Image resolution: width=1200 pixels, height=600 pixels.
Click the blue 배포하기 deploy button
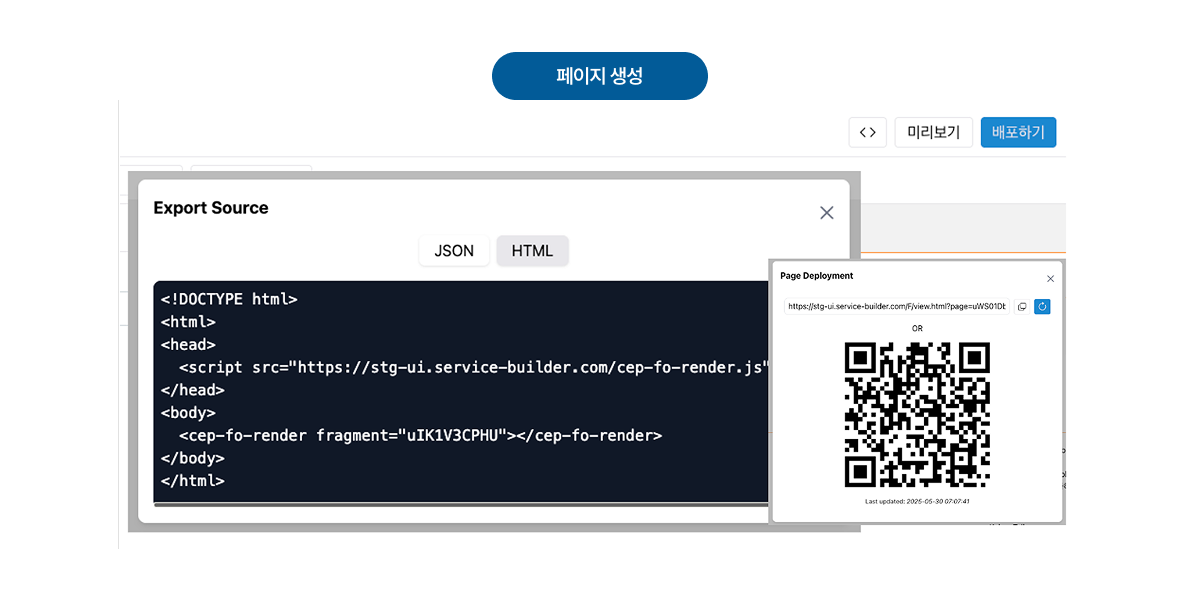tap(1018, 132)
